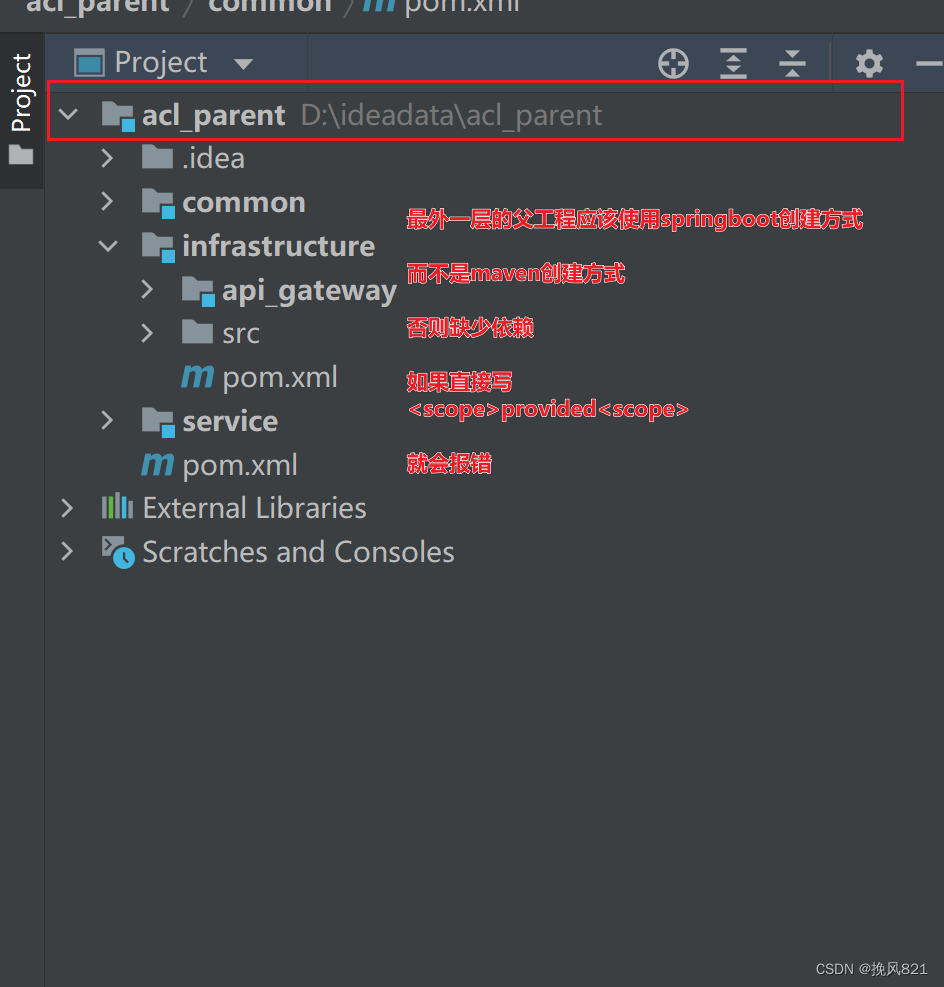Expand the service module

108,420
